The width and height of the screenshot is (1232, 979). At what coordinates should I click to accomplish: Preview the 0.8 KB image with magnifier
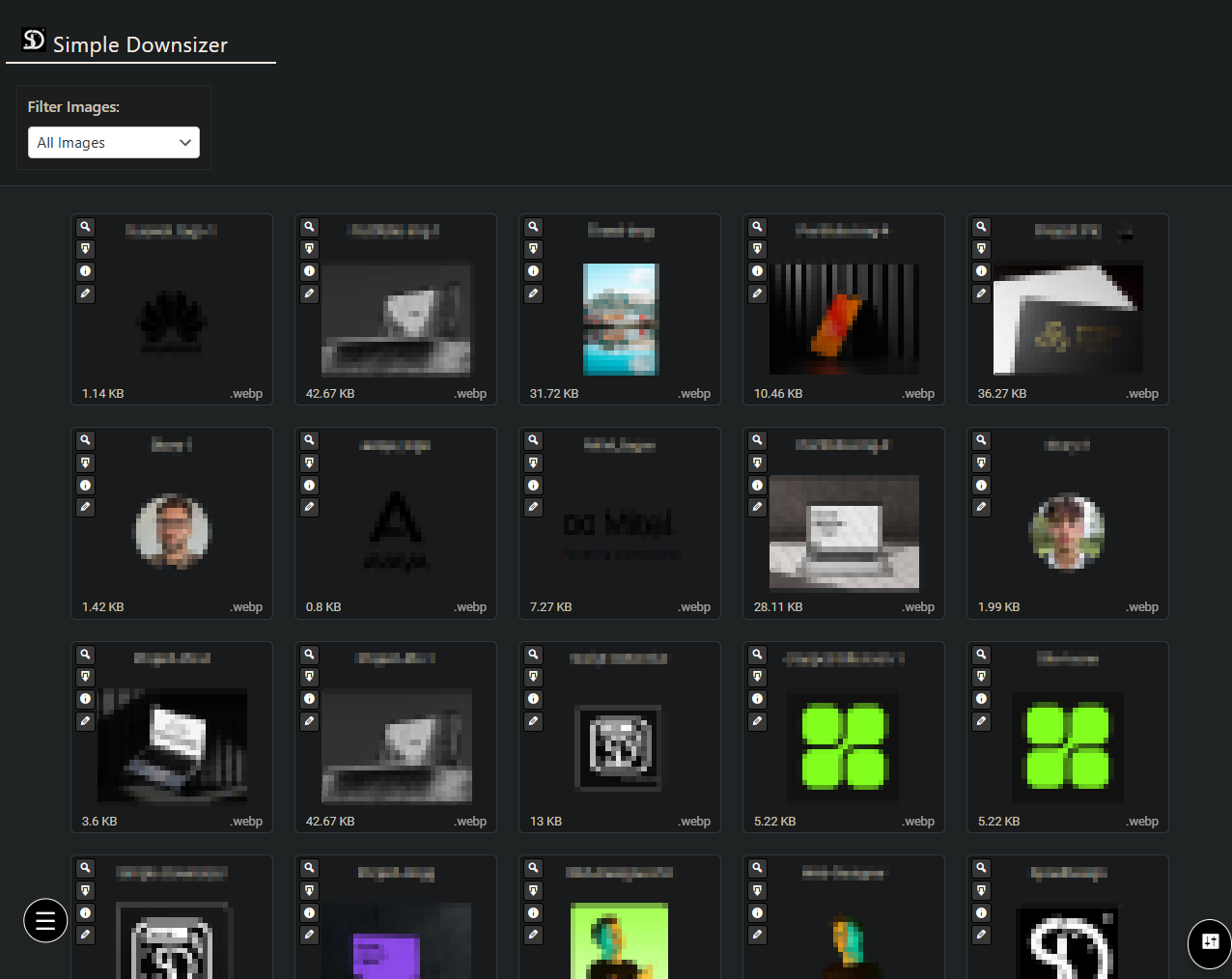(x=310, y=440)
